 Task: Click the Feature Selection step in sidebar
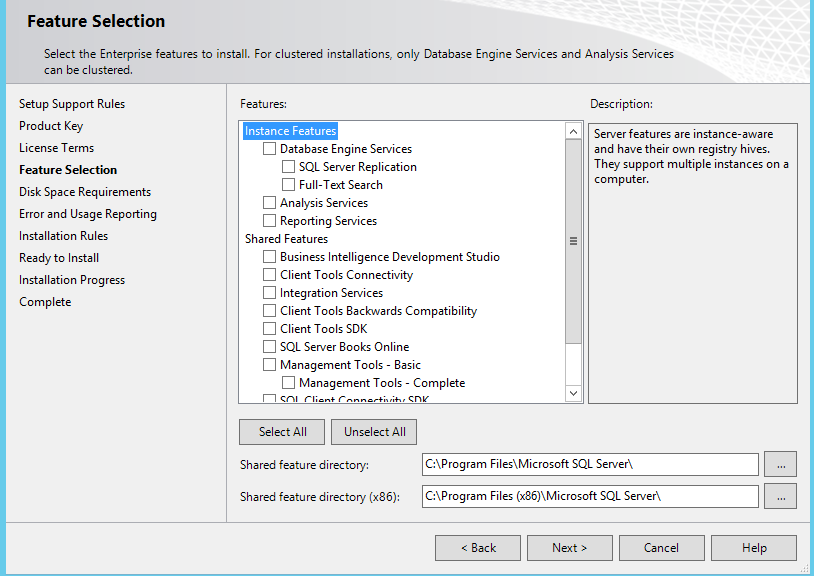[x=68, y=170]
